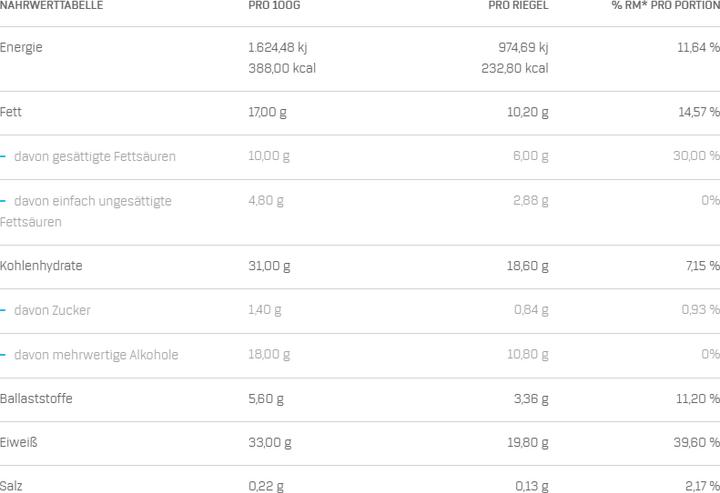Click the 18,60 g Kohlenhydrate value
Screen dimensions: 720x493
pyautogui.click(x=528, y=266)
